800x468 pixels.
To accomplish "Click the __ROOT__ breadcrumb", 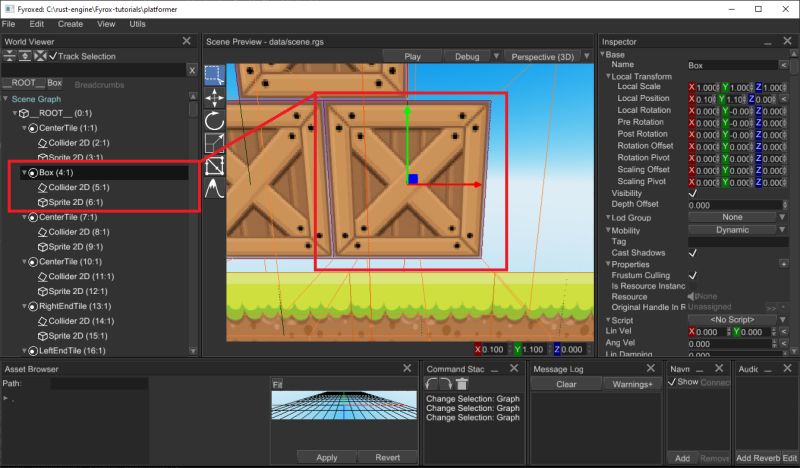I will pos(23,83).
